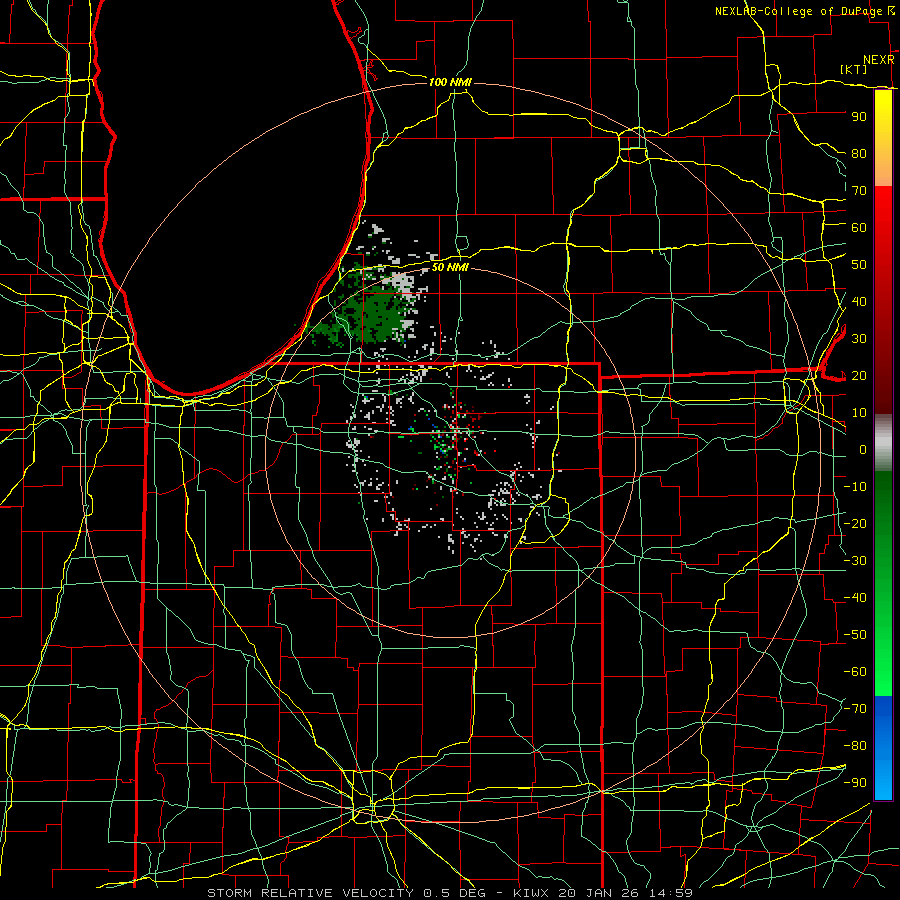Pick the gray zero-velocity segment of the color bar

[x=883, y=443]
